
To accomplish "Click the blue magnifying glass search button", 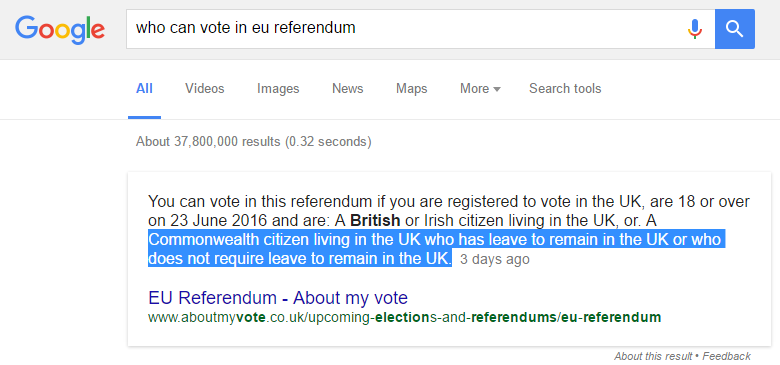I will pos(735,29).
